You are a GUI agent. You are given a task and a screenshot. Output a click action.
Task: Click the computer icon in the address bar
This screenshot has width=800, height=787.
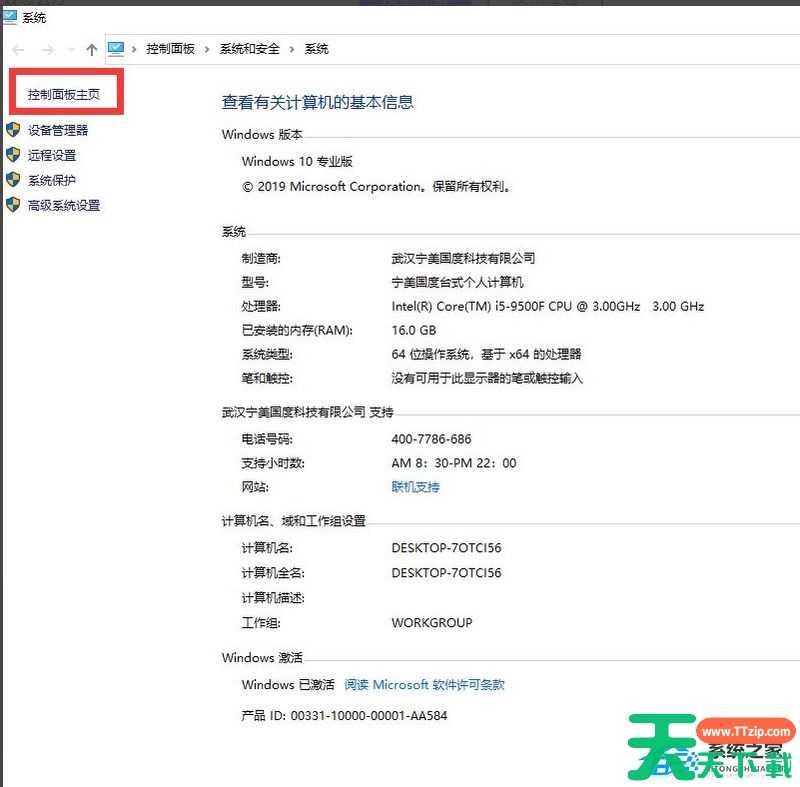pyautogui.click(x=117, y=48)
